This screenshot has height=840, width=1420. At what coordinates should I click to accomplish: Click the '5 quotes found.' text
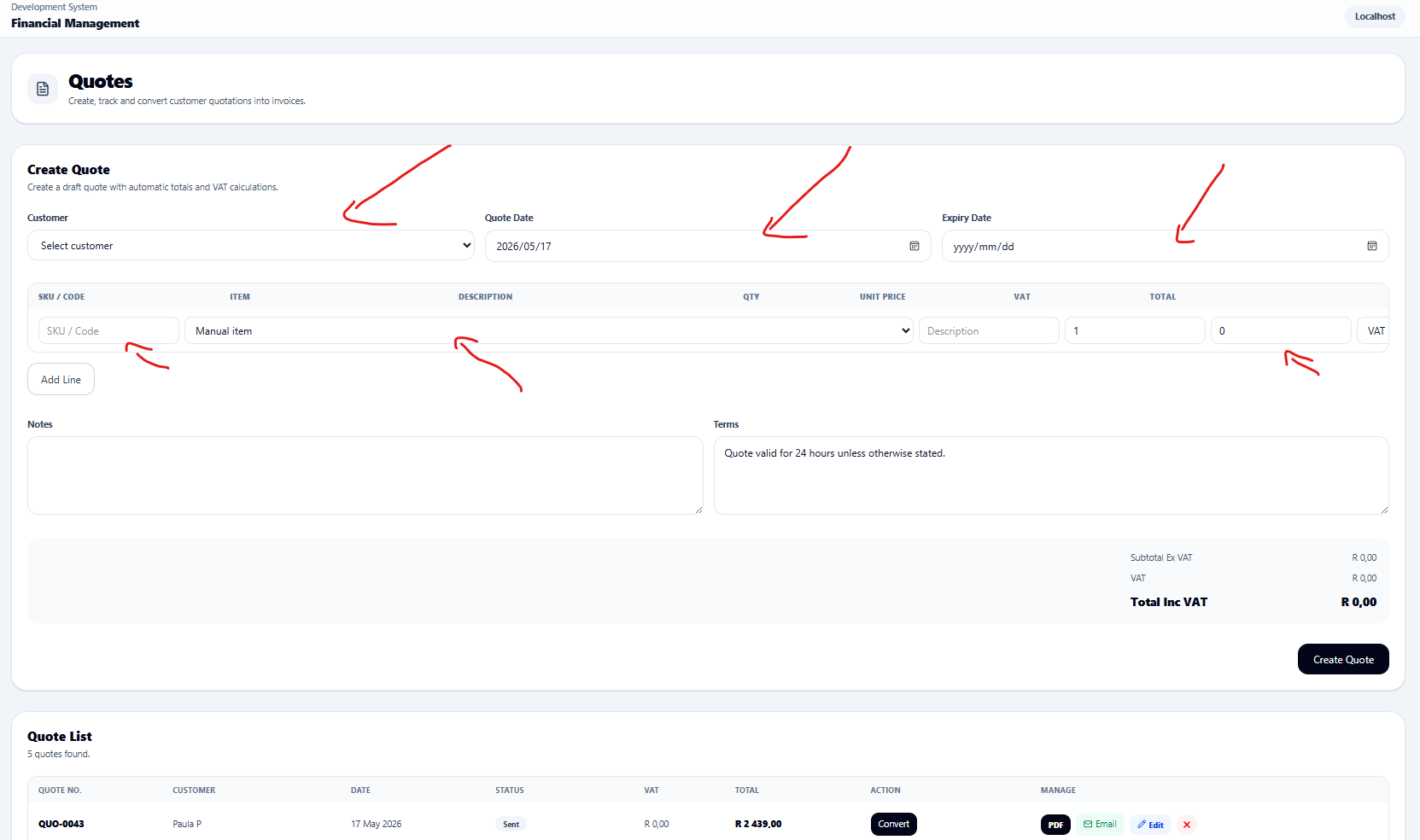point(58,754)
